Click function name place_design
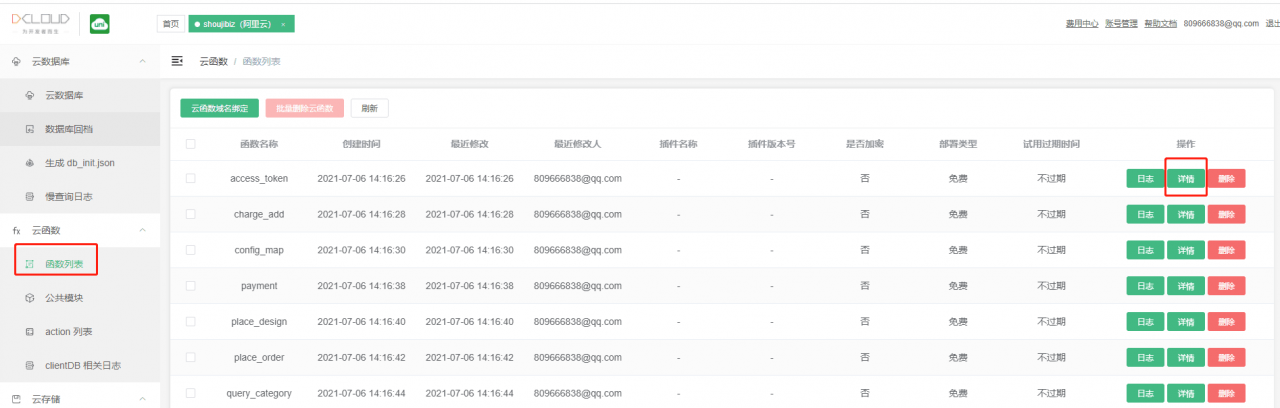Screen dimensions: 1280x408 259,322
